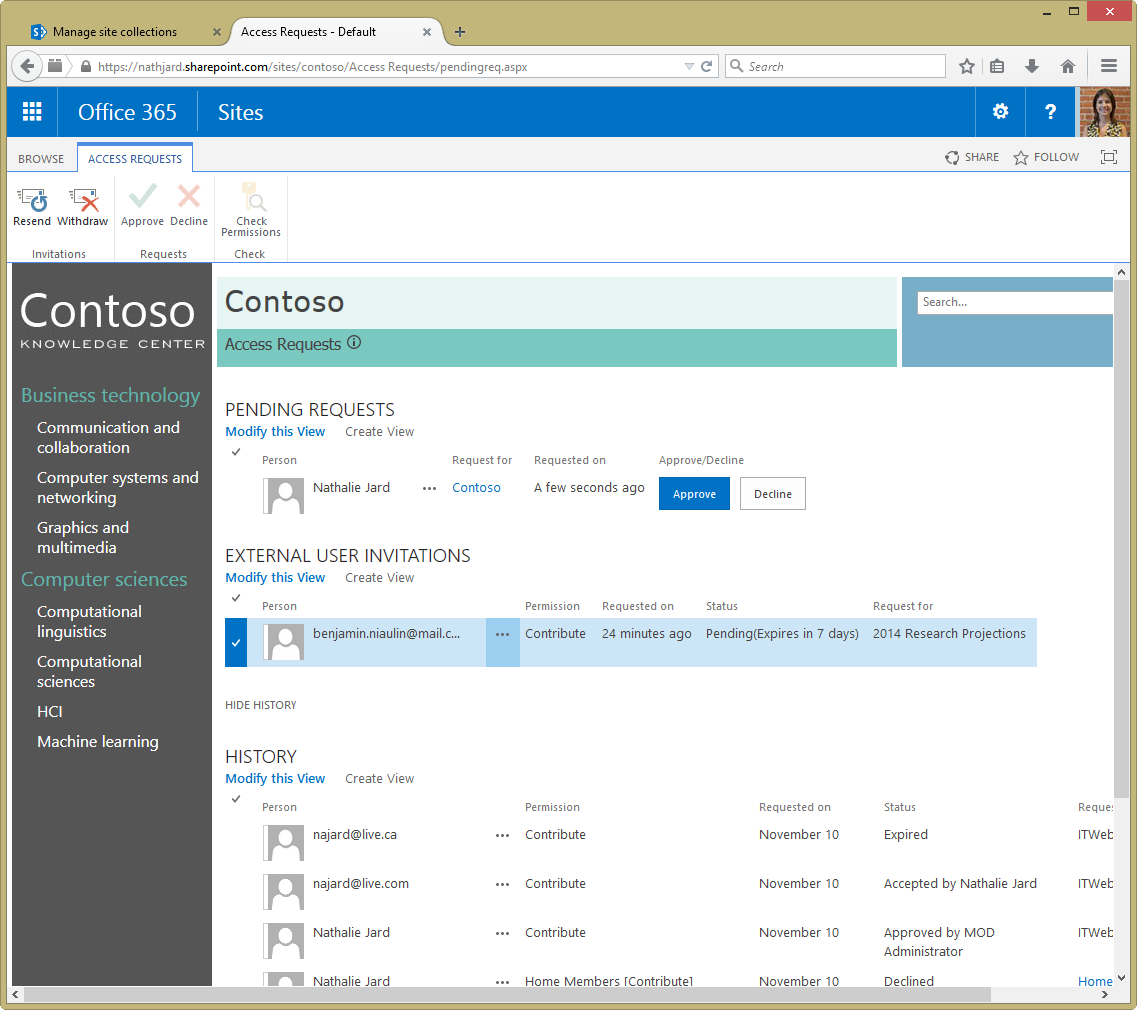Click Graphics and multimedia navigation link
Image resolution: width=1137 pixels, height=1010 pixels.
pyautogui.click(x=83, y=538)
